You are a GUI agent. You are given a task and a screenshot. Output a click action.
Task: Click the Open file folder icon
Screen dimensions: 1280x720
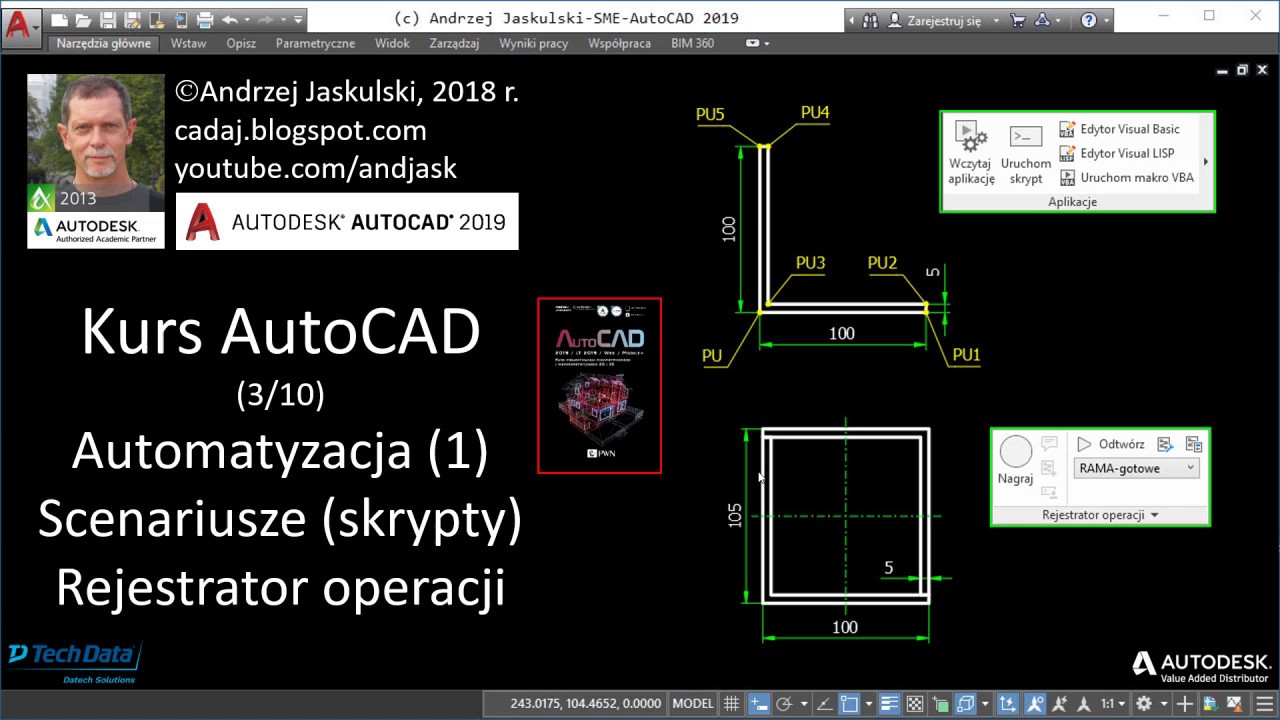(x=83, y=20)
